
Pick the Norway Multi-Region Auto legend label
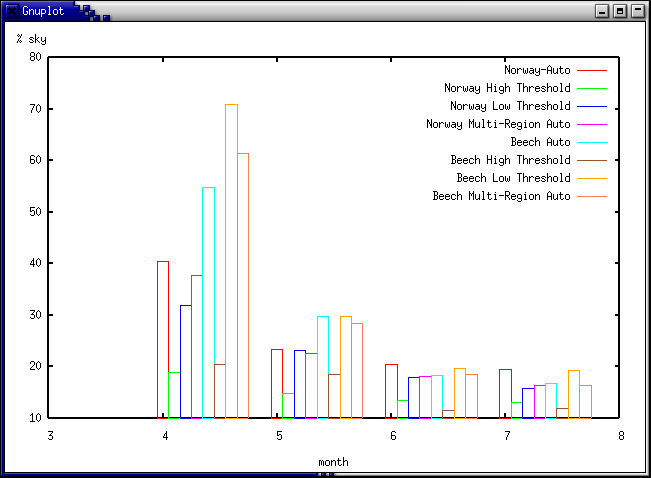coord(498,124)
